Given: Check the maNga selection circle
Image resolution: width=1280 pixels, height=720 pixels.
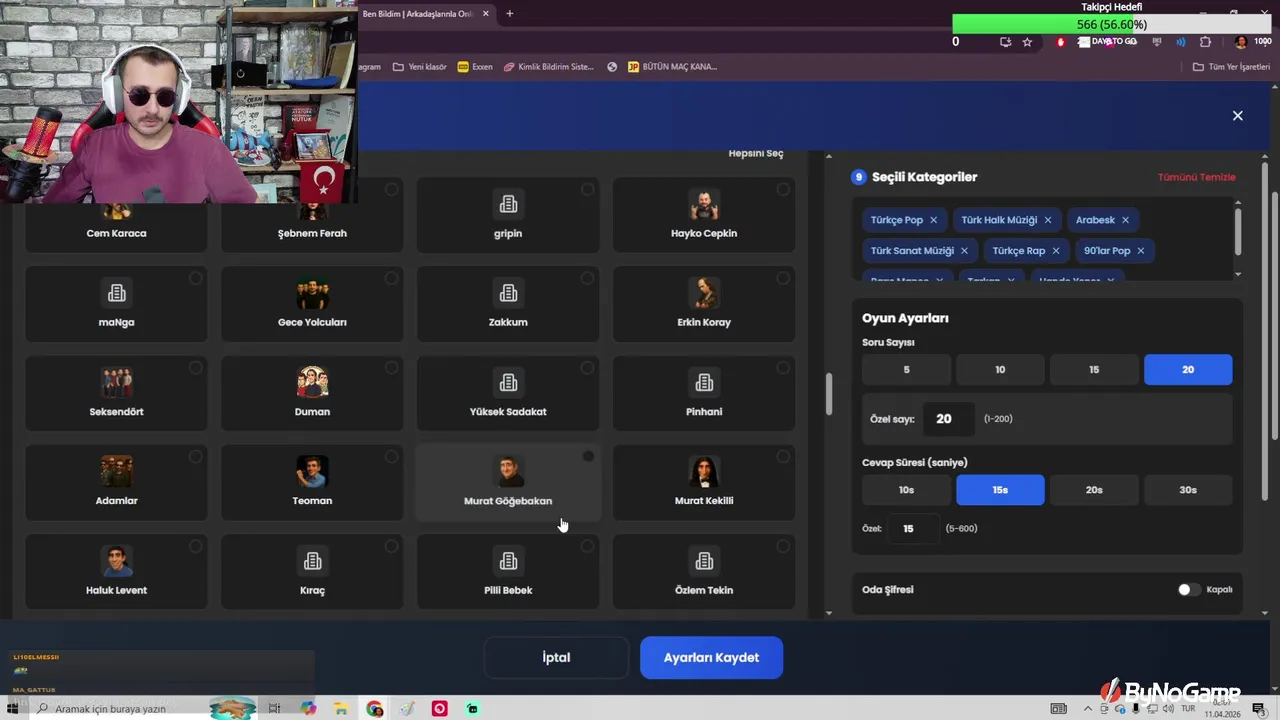Looking at the screenshot, I should tap(196, 278).
